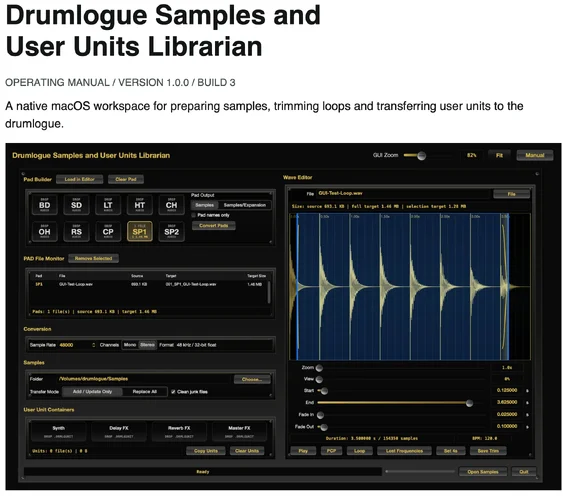Adjust the GUI Zoom slider handle

click(x=422, y=155)
